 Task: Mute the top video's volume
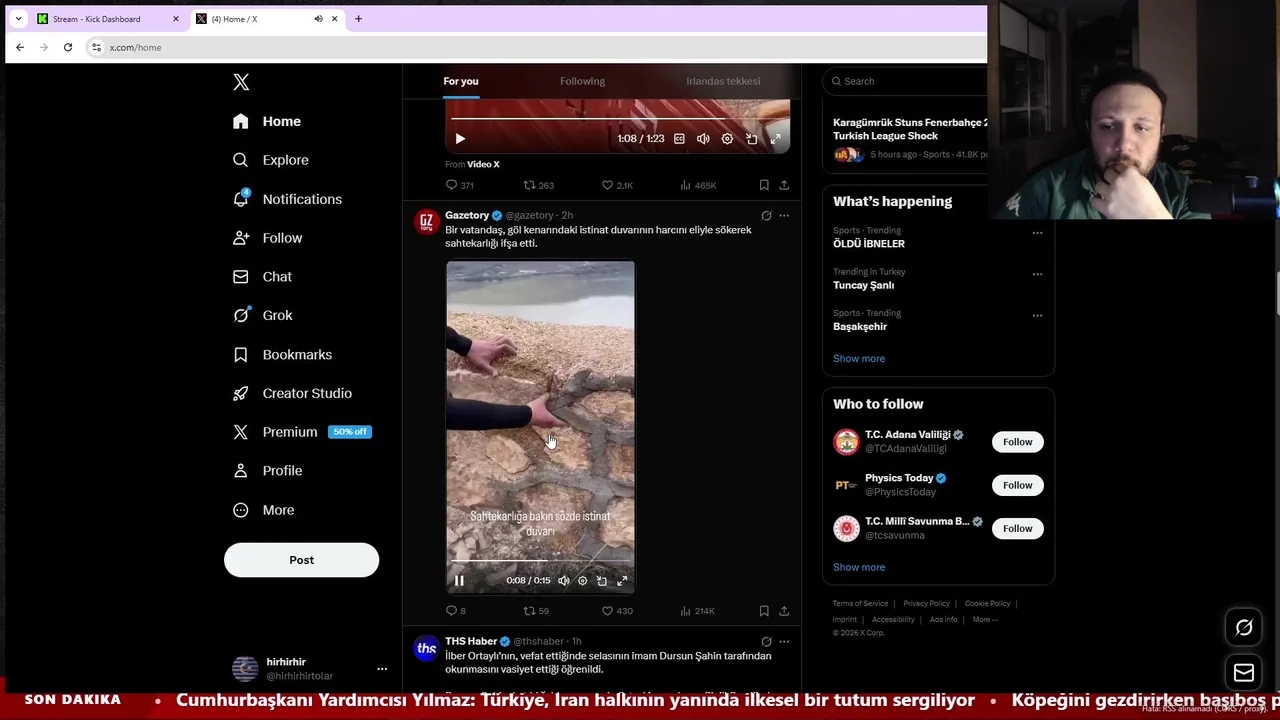tap(703, 139)
